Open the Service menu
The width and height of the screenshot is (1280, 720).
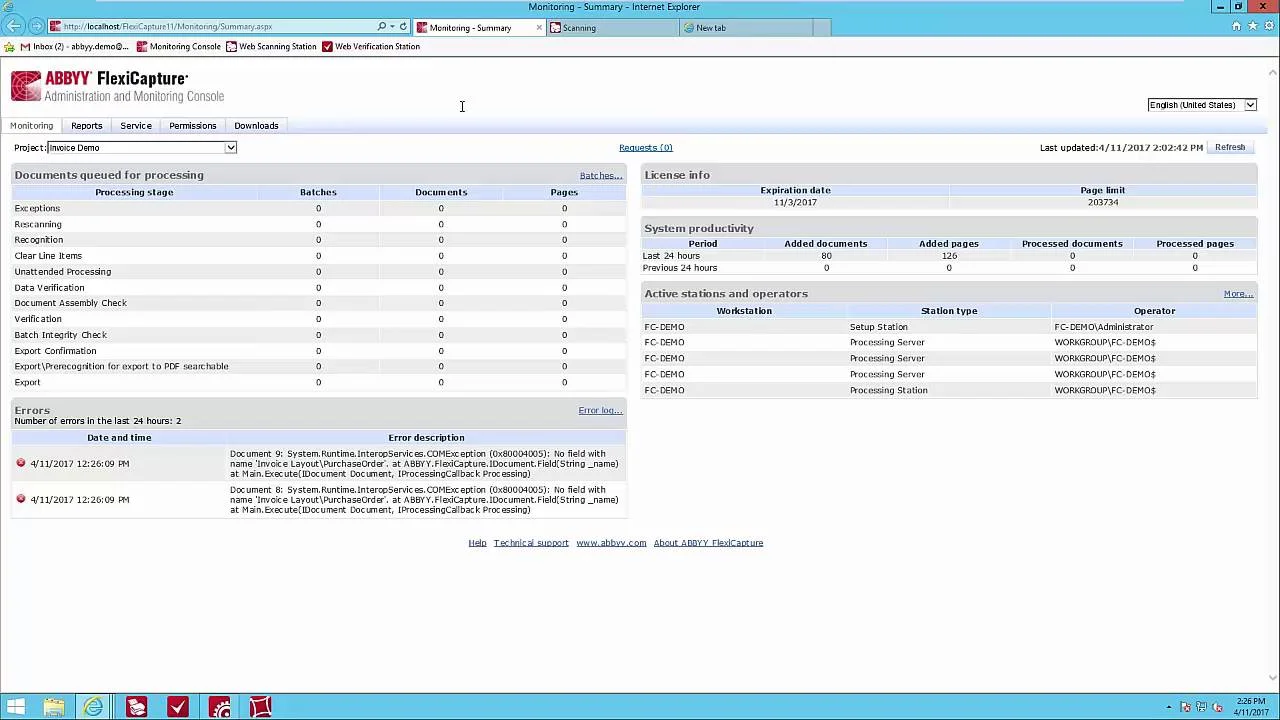136,126
